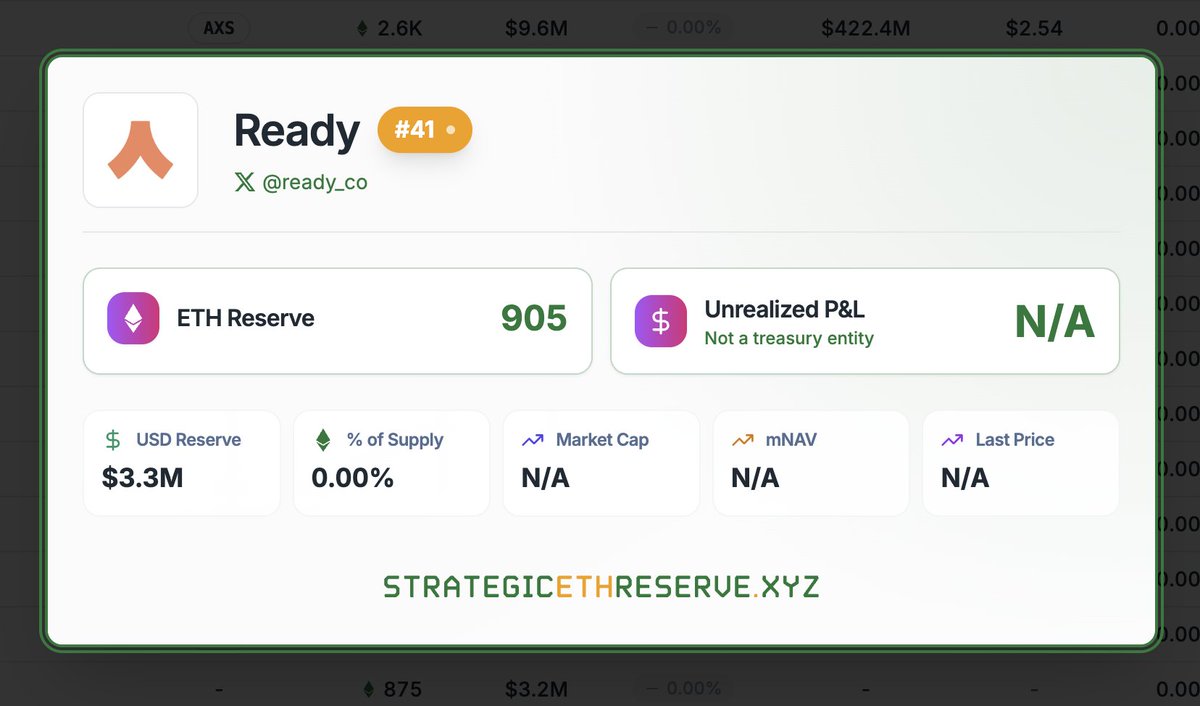The height and width of the screenshot is (706, 1200).
Task: Open the X icon beside @ready_co
Action: pos(244,183)
